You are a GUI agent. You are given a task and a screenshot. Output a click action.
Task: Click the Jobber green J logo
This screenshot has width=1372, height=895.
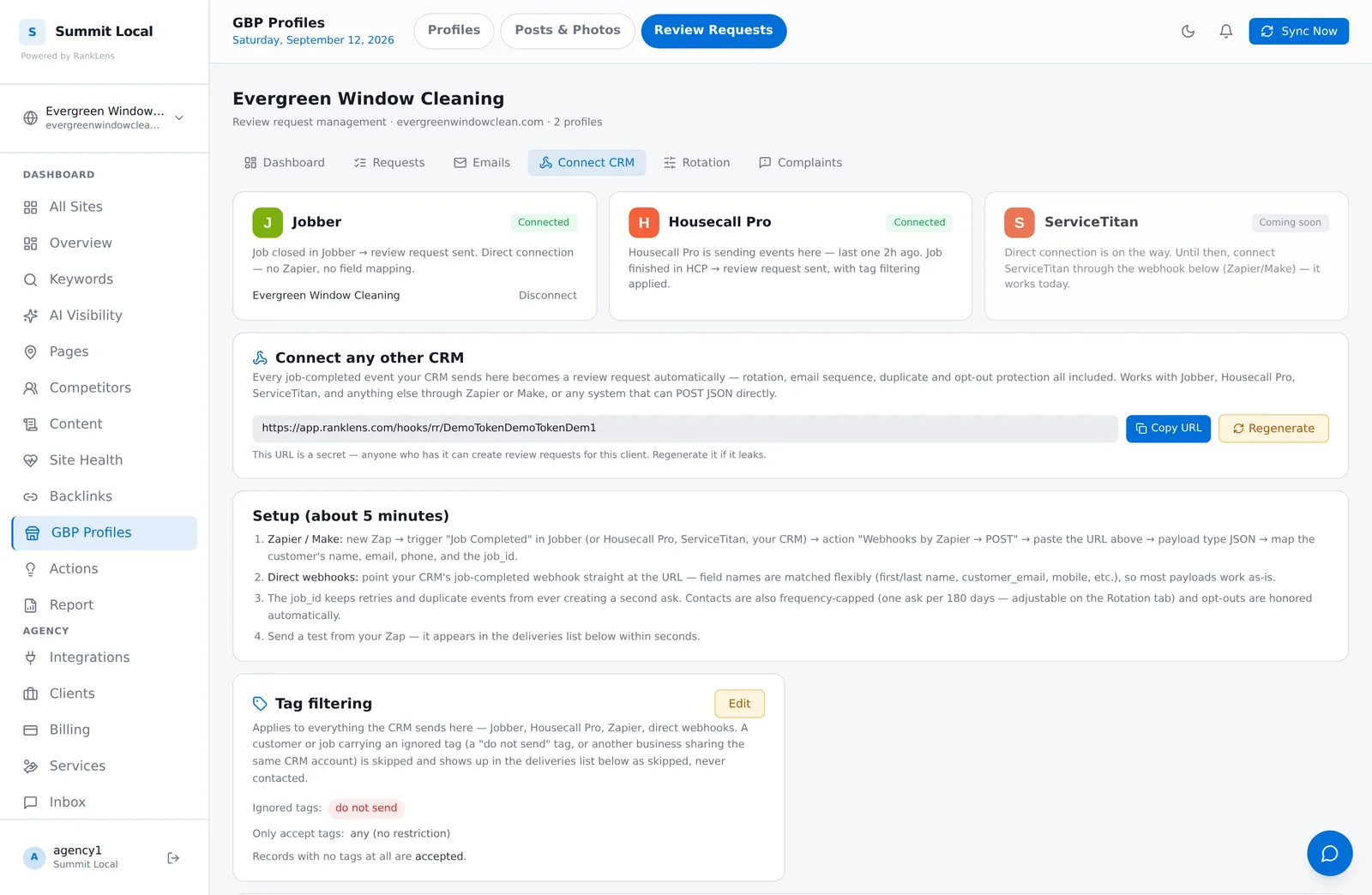pyautogui.click(x=268, y=223)
